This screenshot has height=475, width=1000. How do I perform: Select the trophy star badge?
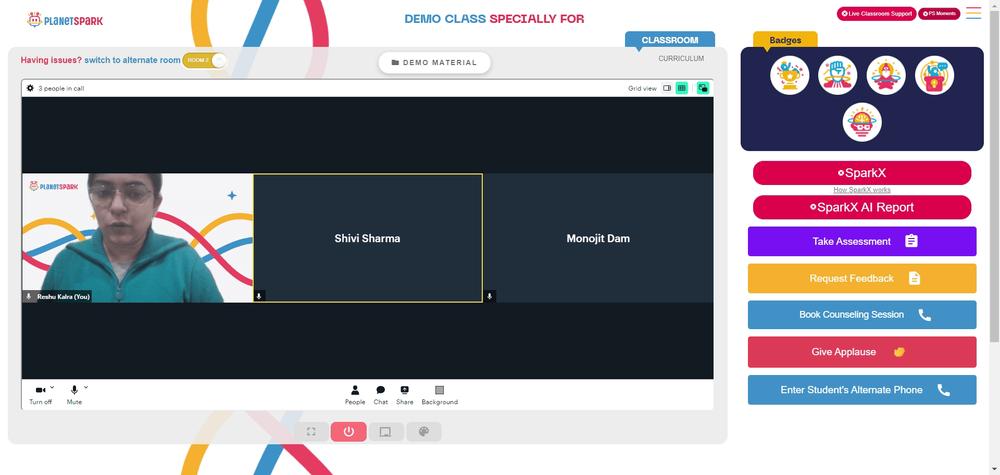tap(790, 75)
